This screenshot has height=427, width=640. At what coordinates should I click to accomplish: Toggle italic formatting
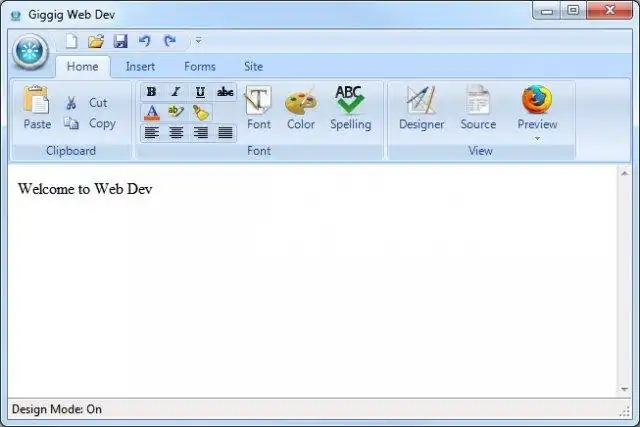[176, 92]
